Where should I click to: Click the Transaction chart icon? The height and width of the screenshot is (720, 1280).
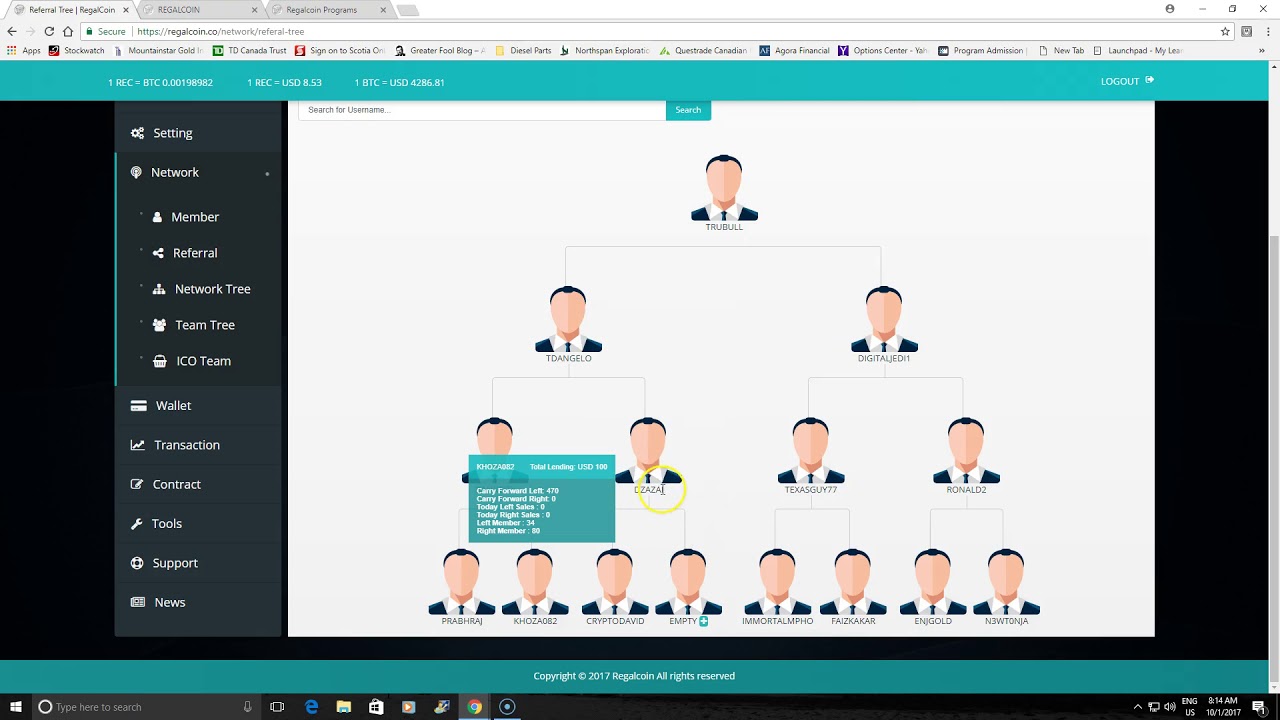tap(138, 445)
